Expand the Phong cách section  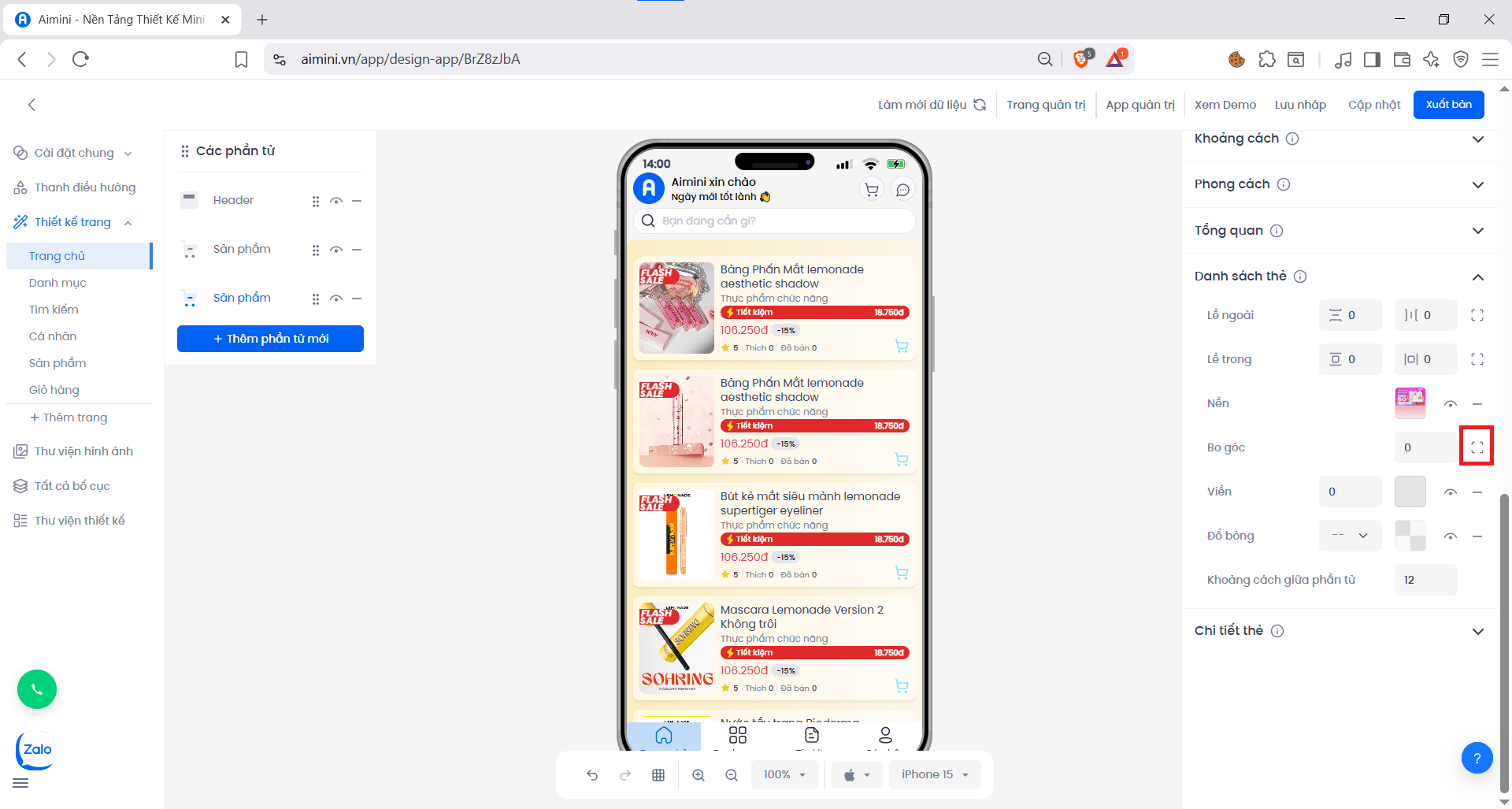pos(1478,184)
